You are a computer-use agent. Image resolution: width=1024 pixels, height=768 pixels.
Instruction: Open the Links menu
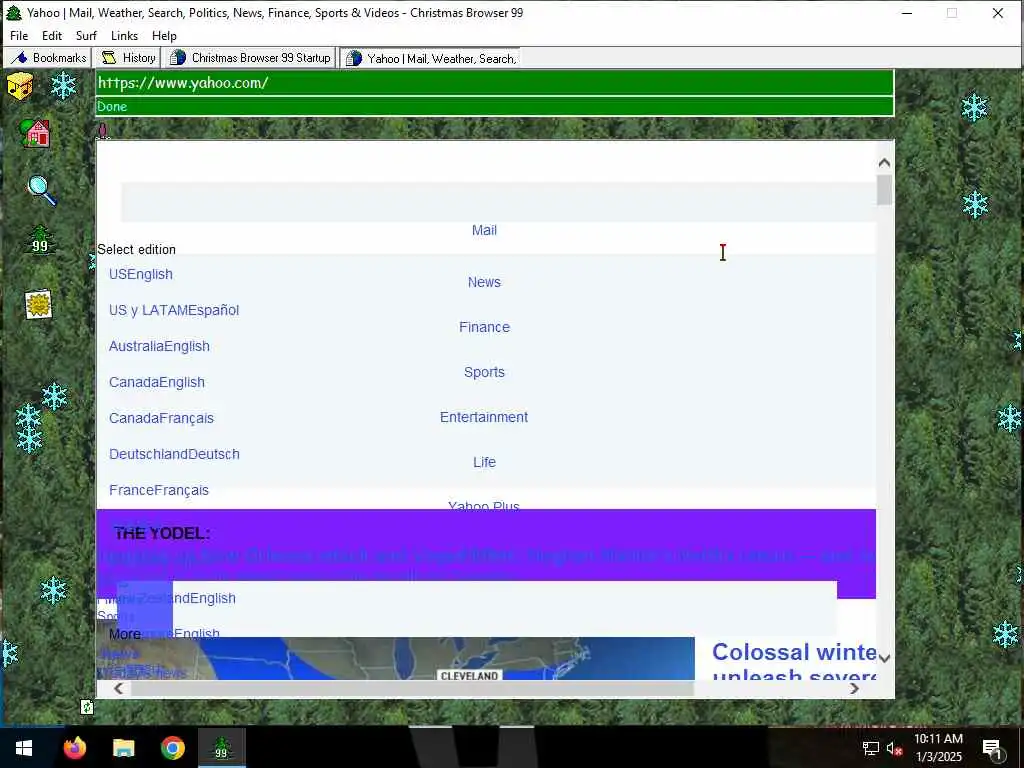tap(124, 36)
